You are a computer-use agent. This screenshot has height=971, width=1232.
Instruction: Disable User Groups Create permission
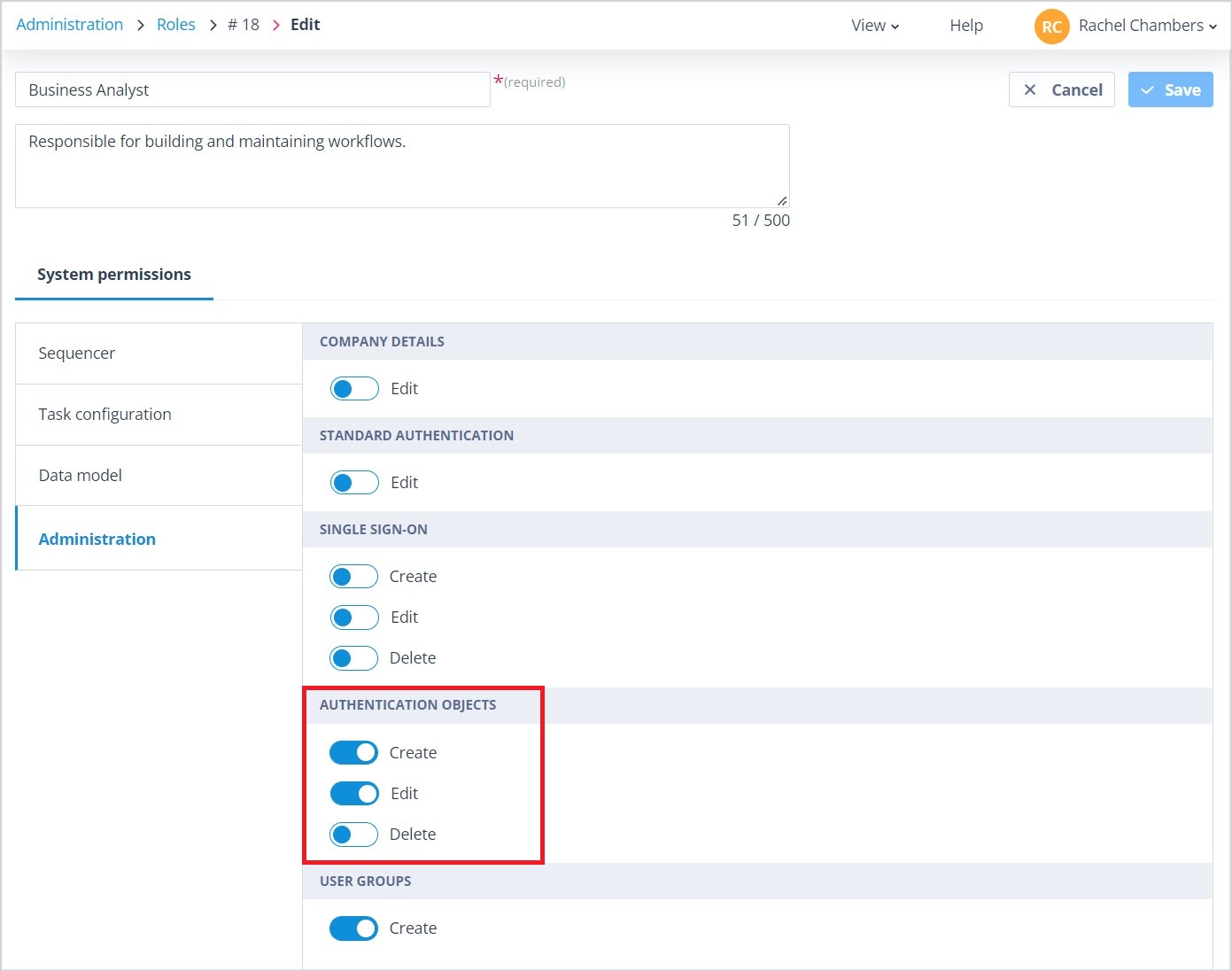[354, 928]
